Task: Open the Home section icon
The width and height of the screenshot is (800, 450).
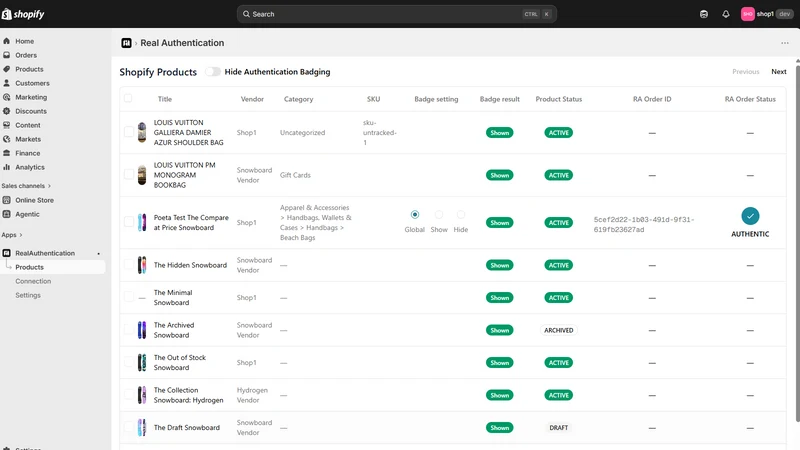Action: [7, 41]
